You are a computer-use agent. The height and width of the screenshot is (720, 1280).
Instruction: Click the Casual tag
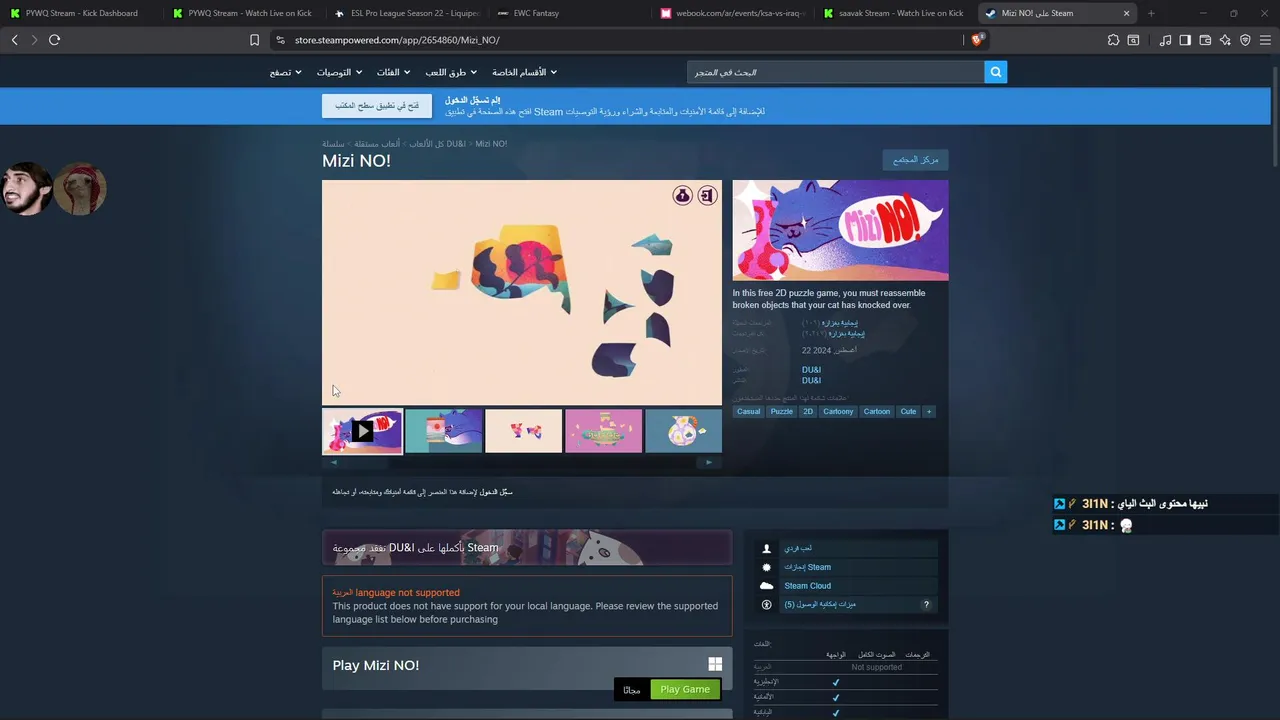point(748,412)
